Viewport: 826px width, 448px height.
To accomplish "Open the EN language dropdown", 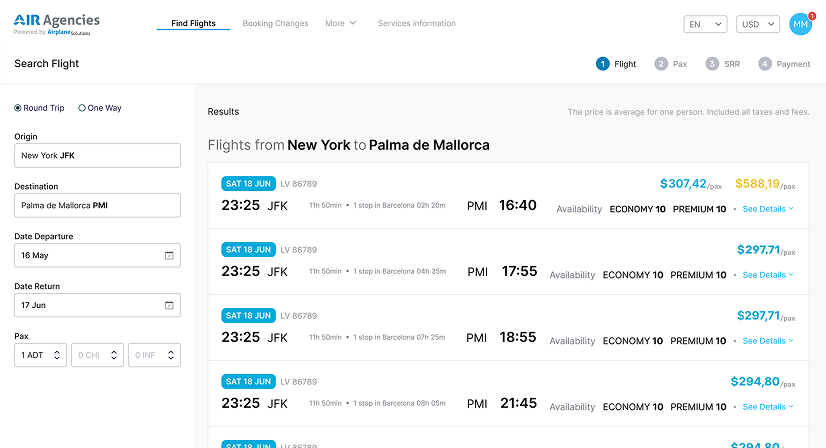I will [x=705, y=24].
